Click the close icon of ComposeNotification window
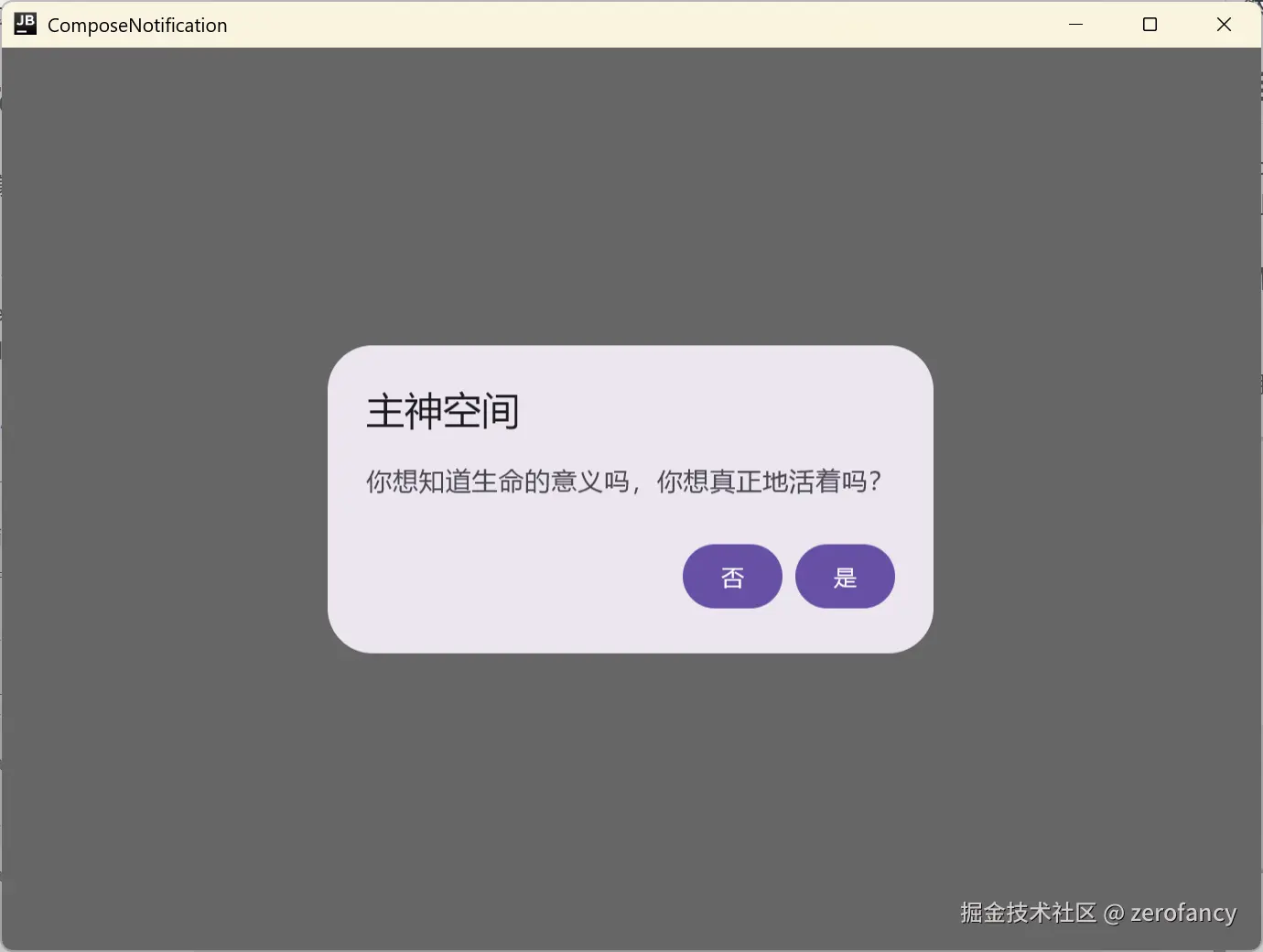Image resolution: width=1263 pixels, height=952 pixels. [1225, 24]
